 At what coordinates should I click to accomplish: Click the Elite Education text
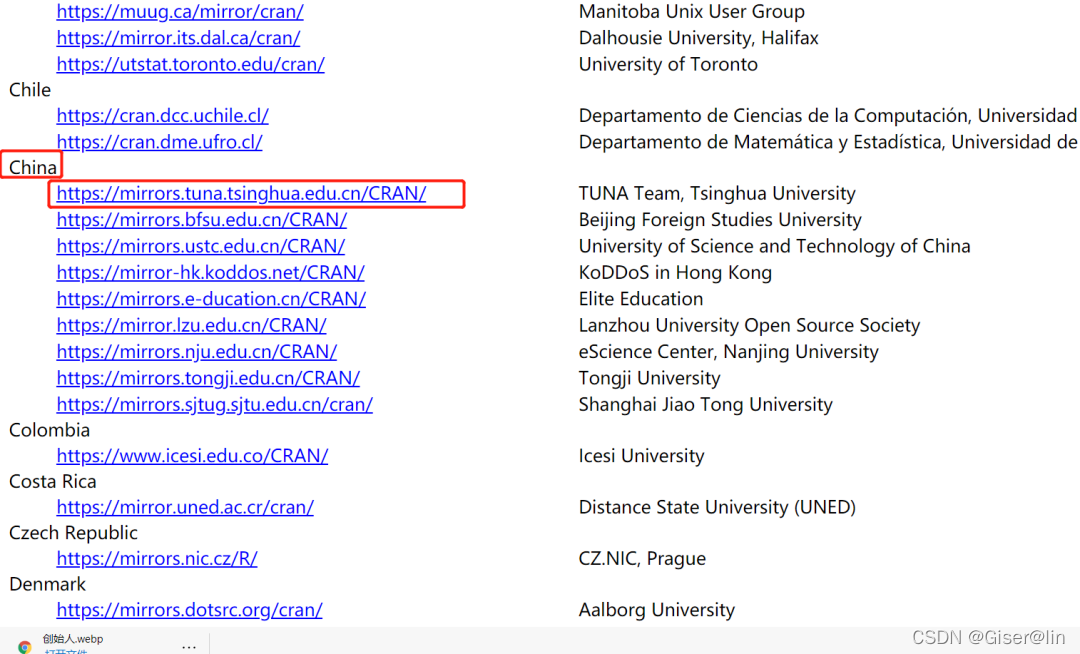(x=641, y=299)
